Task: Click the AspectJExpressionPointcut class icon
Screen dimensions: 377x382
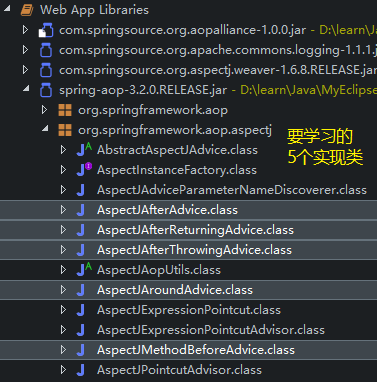Action: (80, 310)
